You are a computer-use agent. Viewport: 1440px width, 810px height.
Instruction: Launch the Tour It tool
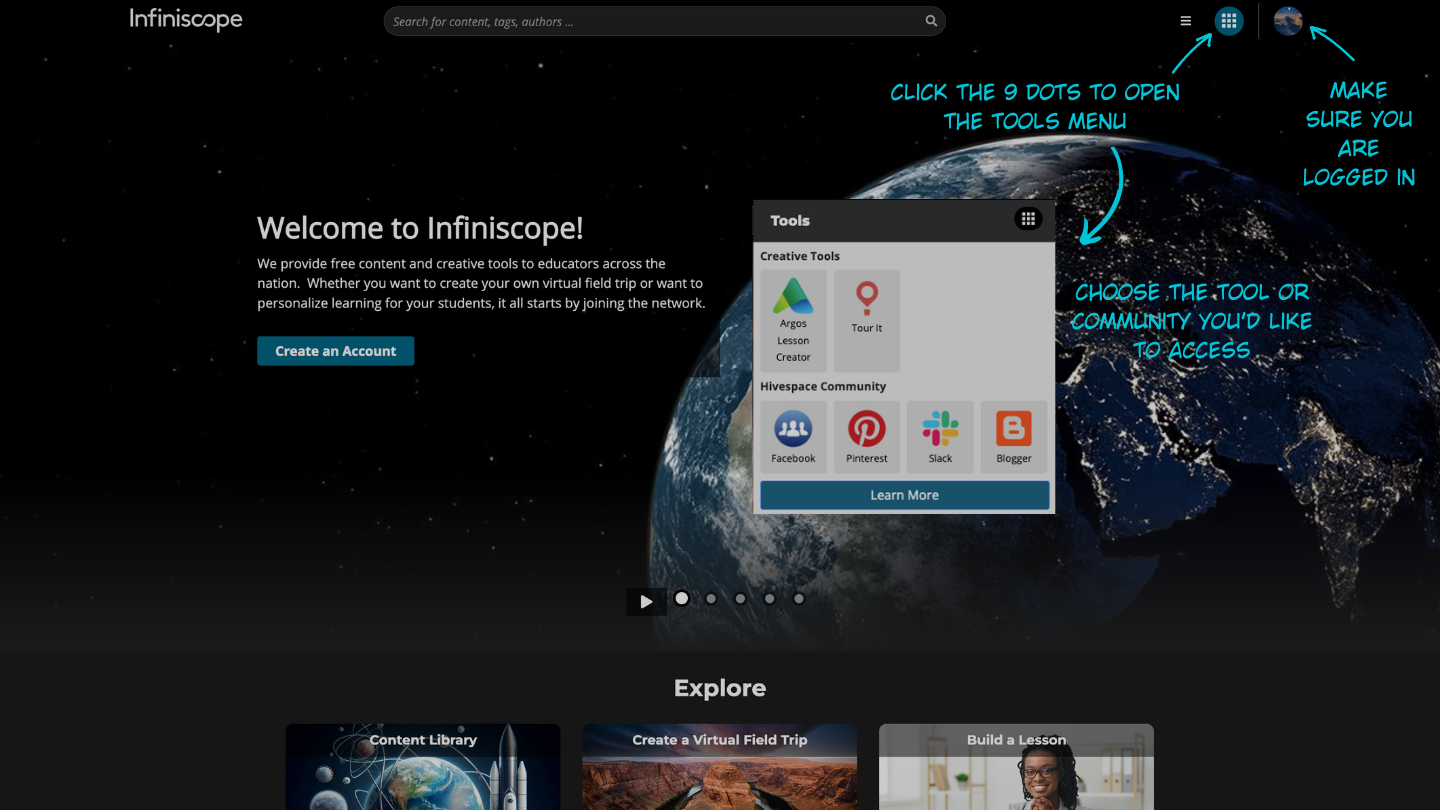coord(867,320)
